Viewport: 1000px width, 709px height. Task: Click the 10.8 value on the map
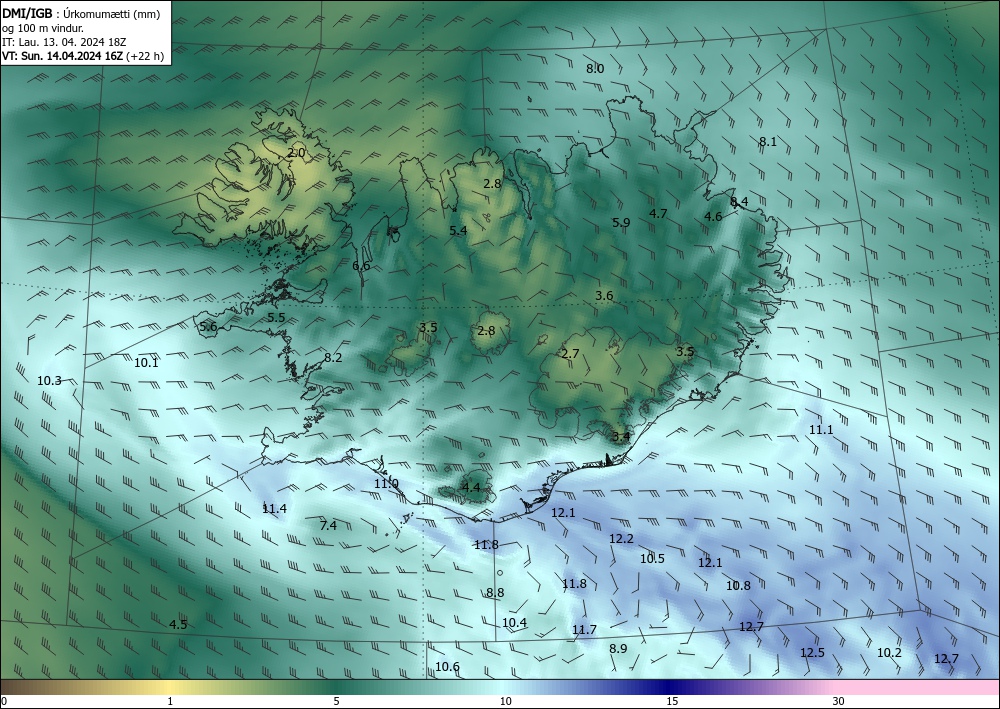739,585
